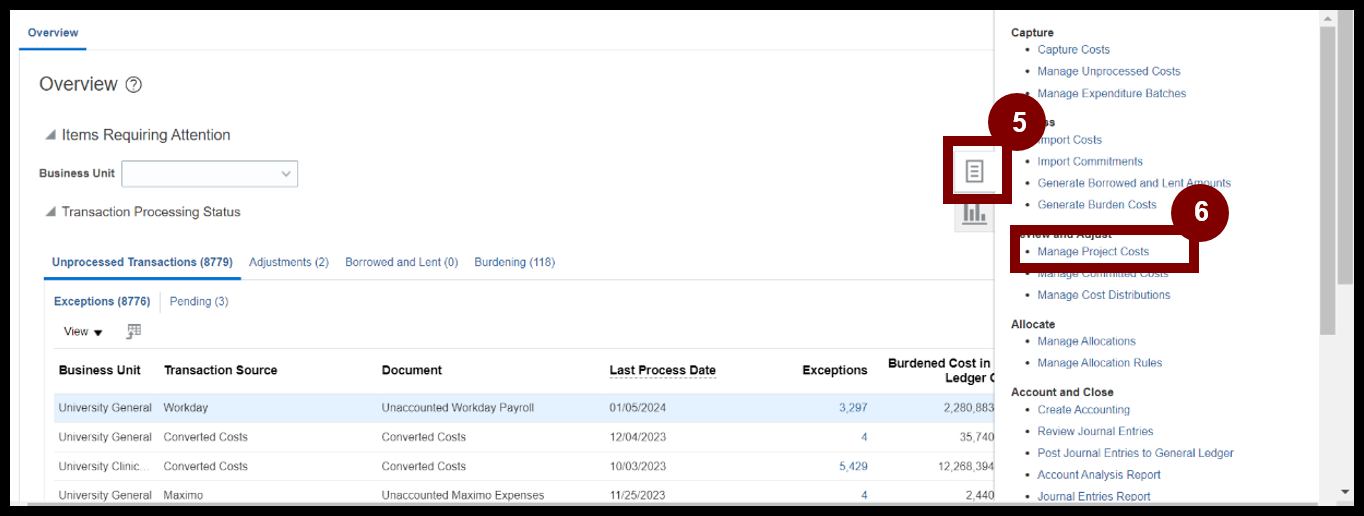Open Post Journal Entries to General Ledger link
1364x516 pixels.
coord(1136,453)
